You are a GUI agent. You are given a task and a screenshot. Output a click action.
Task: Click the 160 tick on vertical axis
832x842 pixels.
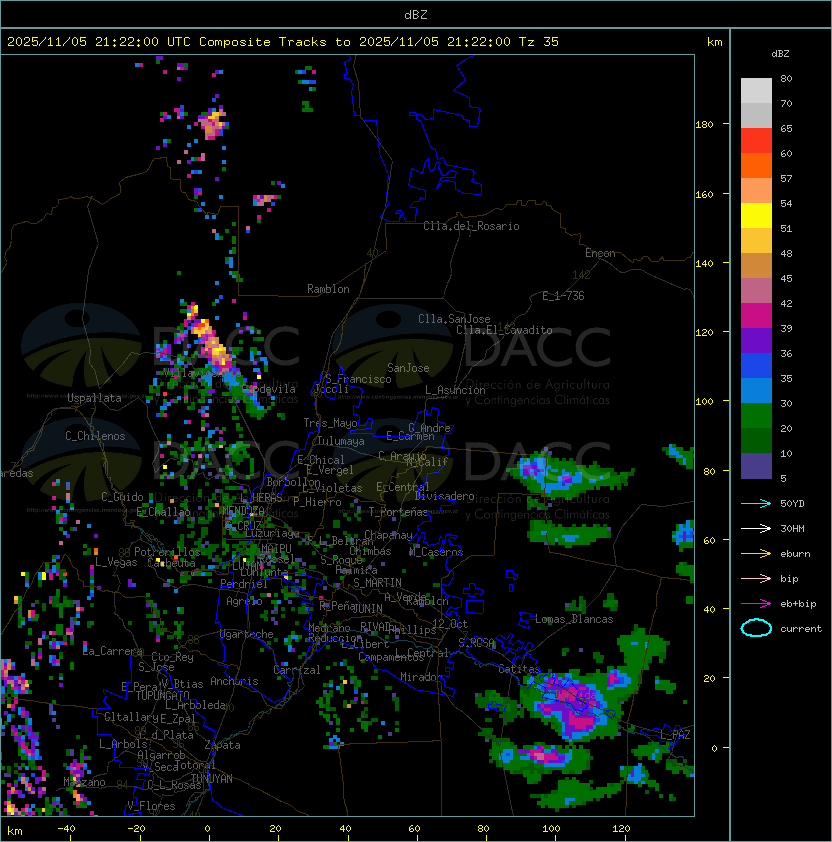tap(704, 194)
